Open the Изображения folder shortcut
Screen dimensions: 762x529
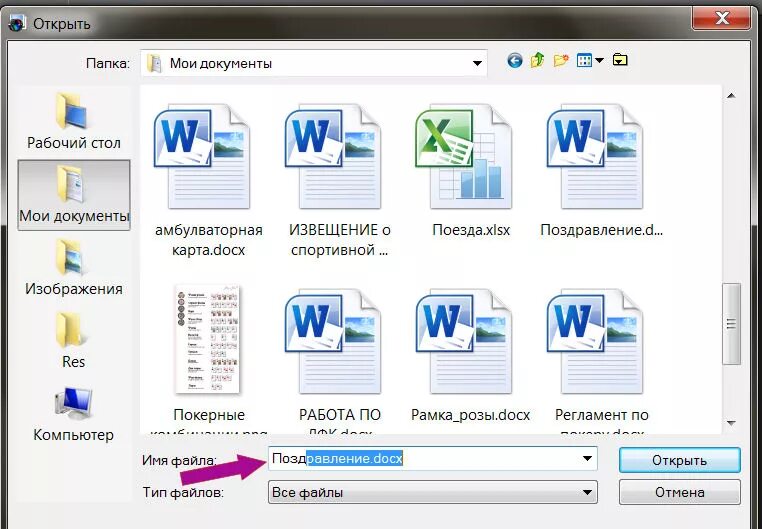pyautogui.click(x=74, y=267)
